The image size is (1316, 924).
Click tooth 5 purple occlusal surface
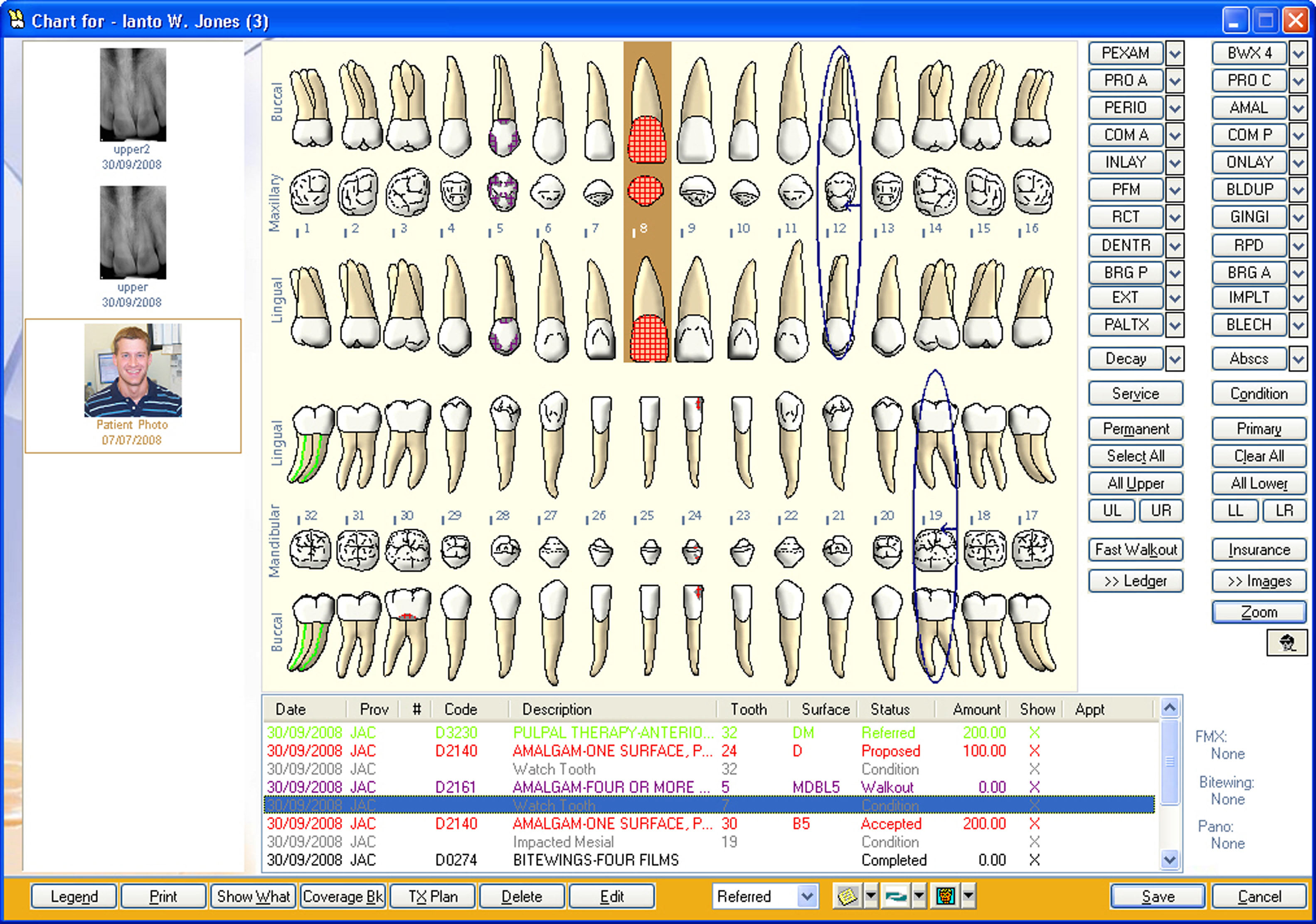(503, 191)
